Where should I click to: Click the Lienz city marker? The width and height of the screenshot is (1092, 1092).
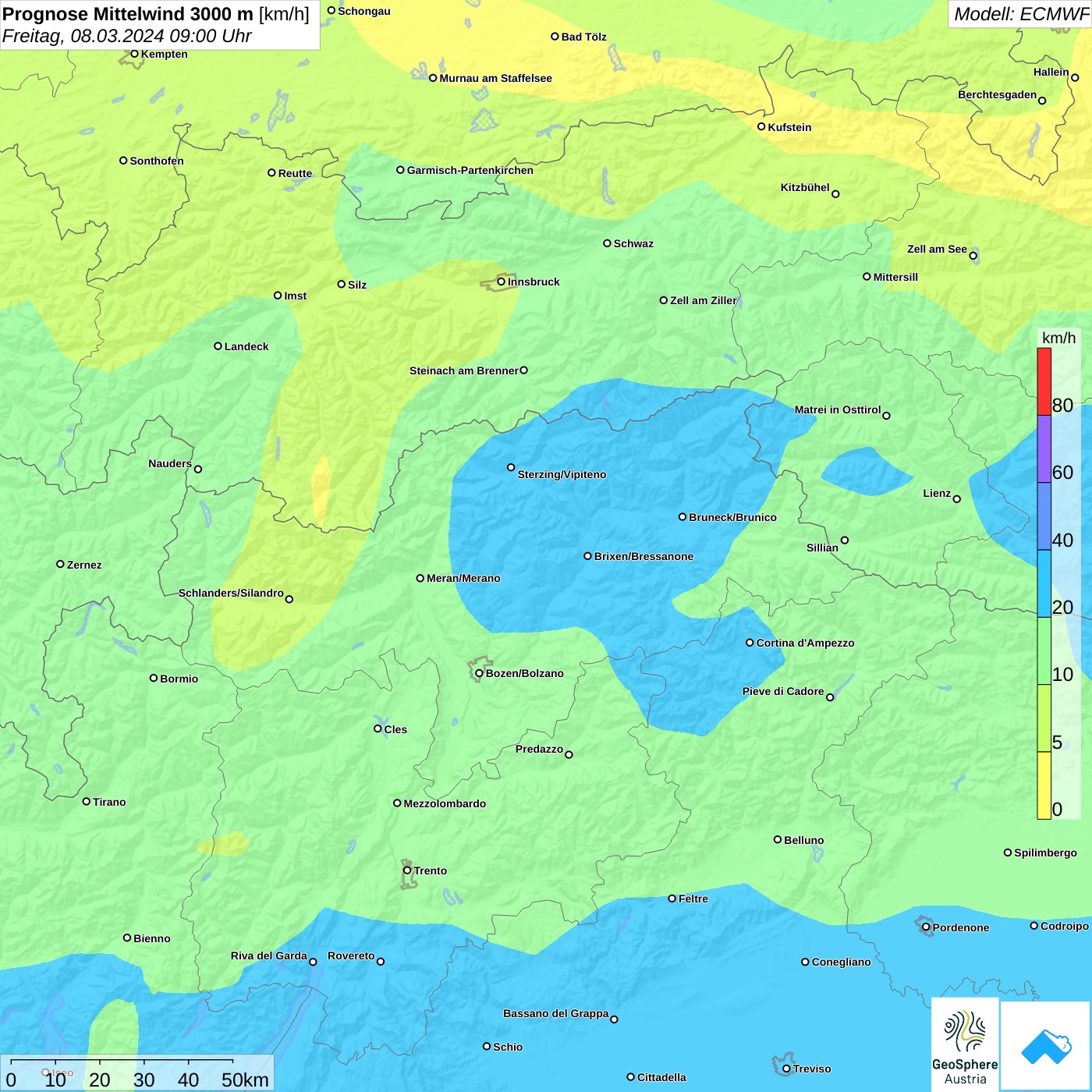pyautogui.click(x=957, y=498)
